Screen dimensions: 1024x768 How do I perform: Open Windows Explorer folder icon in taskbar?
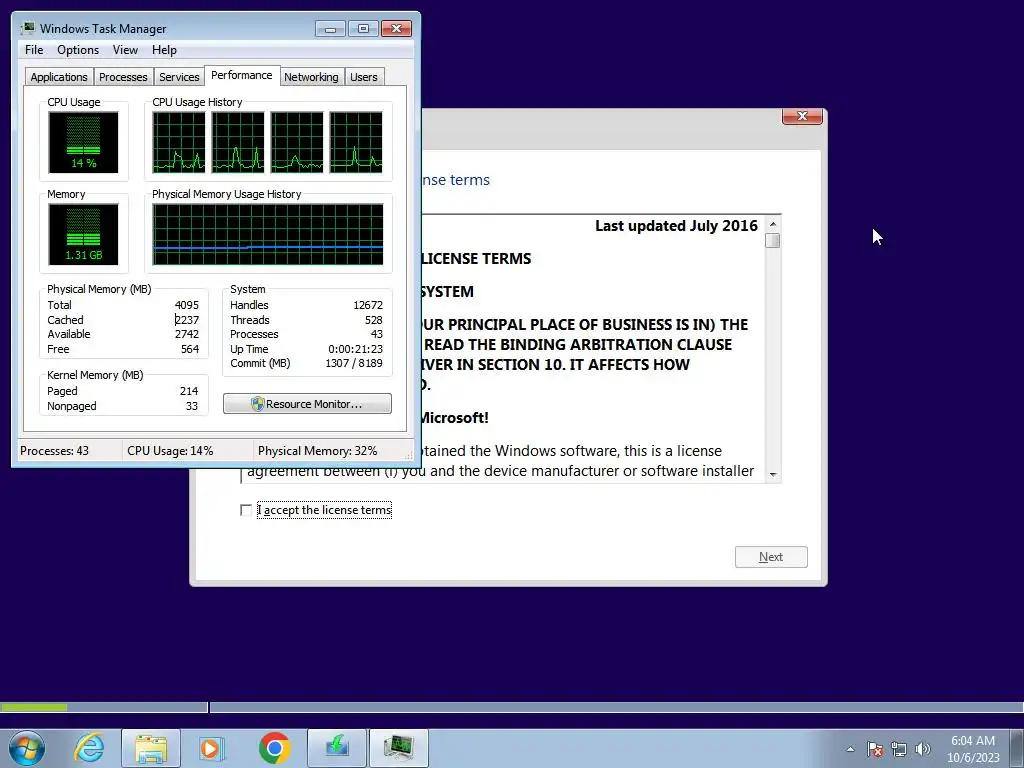click(151, 748)
